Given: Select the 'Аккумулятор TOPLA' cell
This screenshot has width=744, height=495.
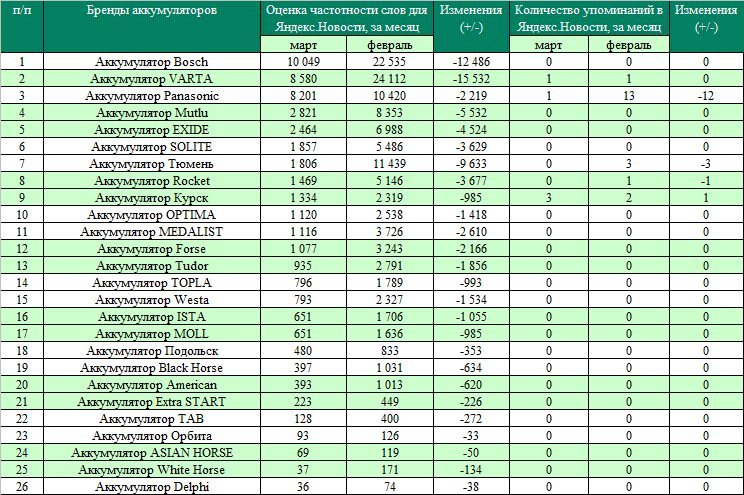Looking at the screenshot, I should tap(152, 283).
